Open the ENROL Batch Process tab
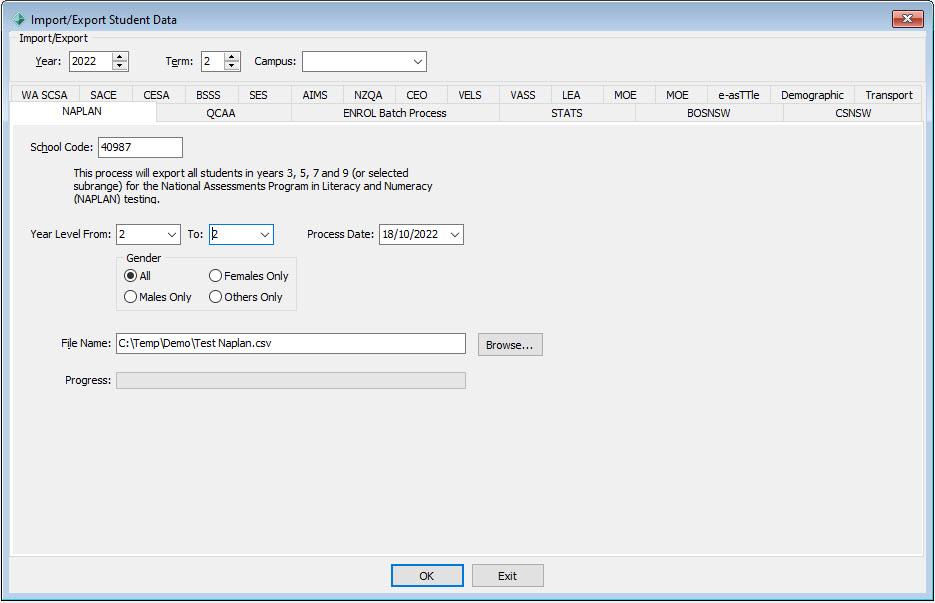The image size is (935, 603). click(x=395, y=113)
